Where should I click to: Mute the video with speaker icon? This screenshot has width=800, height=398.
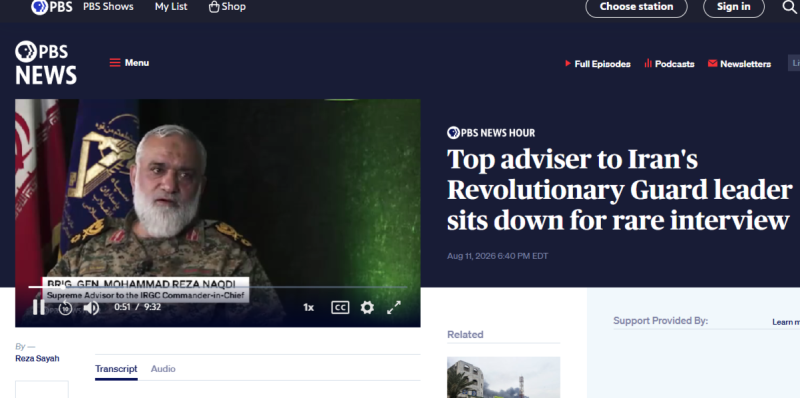[x=91, y=308]
